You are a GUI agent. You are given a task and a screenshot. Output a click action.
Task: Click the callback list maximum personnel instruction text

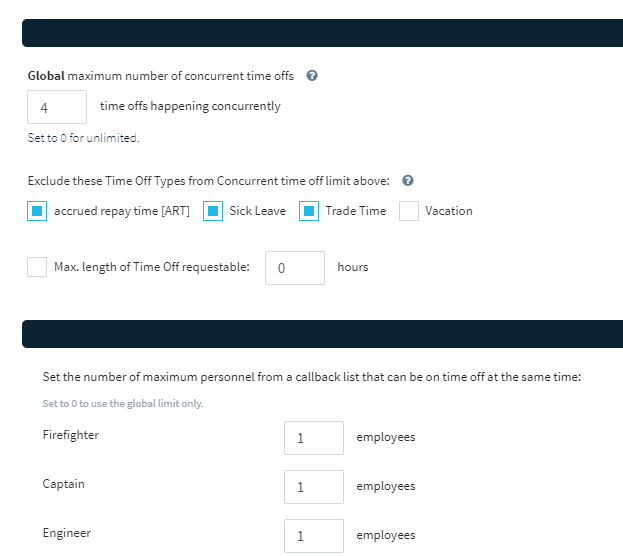click(x=312, y=377)
